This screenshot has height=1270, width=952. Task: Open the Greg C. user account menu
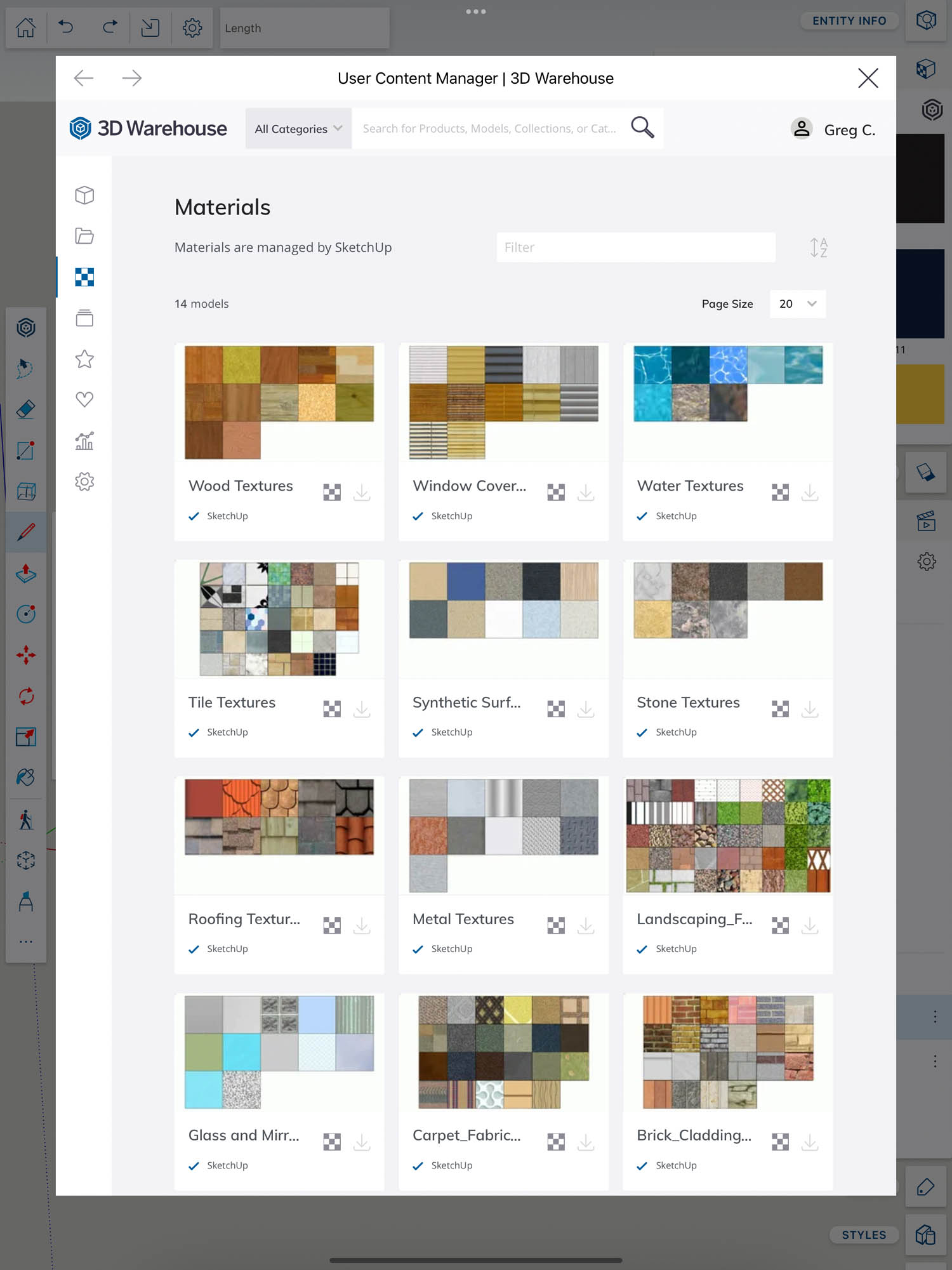pyautogui.click(x=833, y=129)
